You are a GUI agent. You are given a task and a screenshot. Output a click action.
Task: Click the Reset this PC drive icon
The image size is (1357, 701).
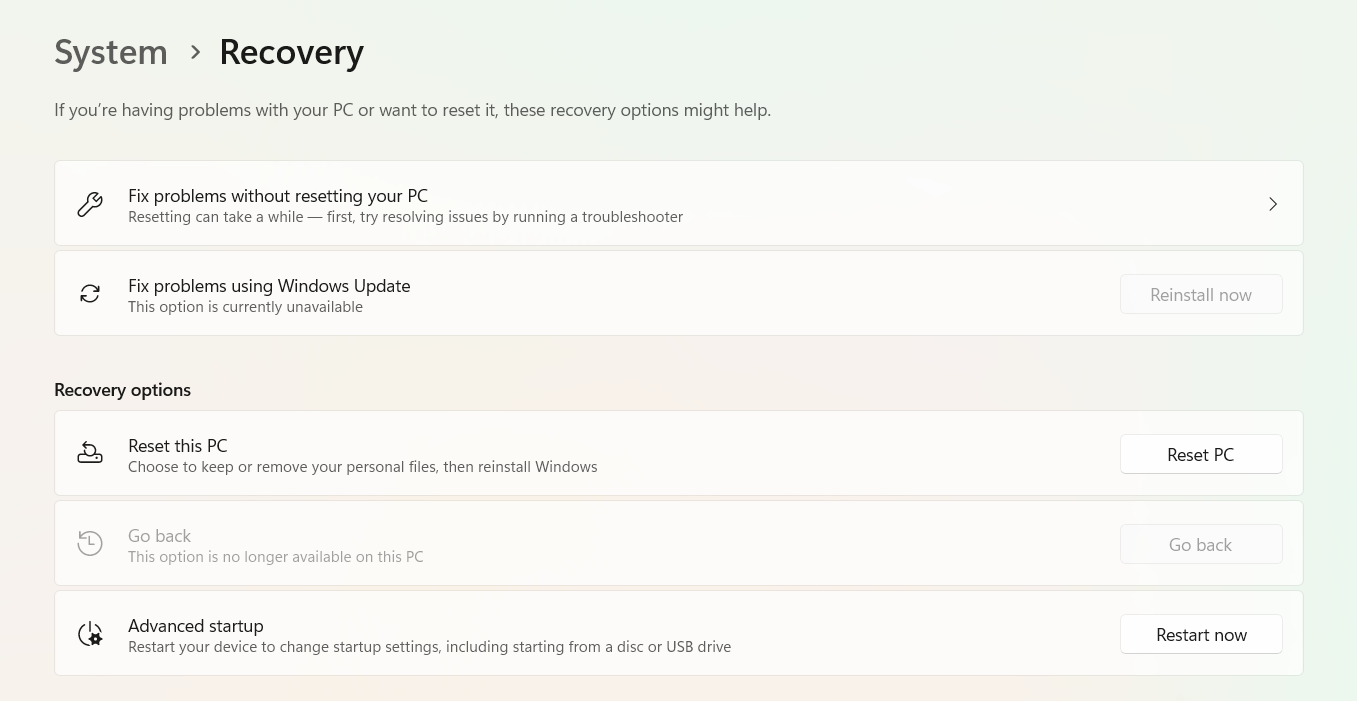(x=90, y=454)
